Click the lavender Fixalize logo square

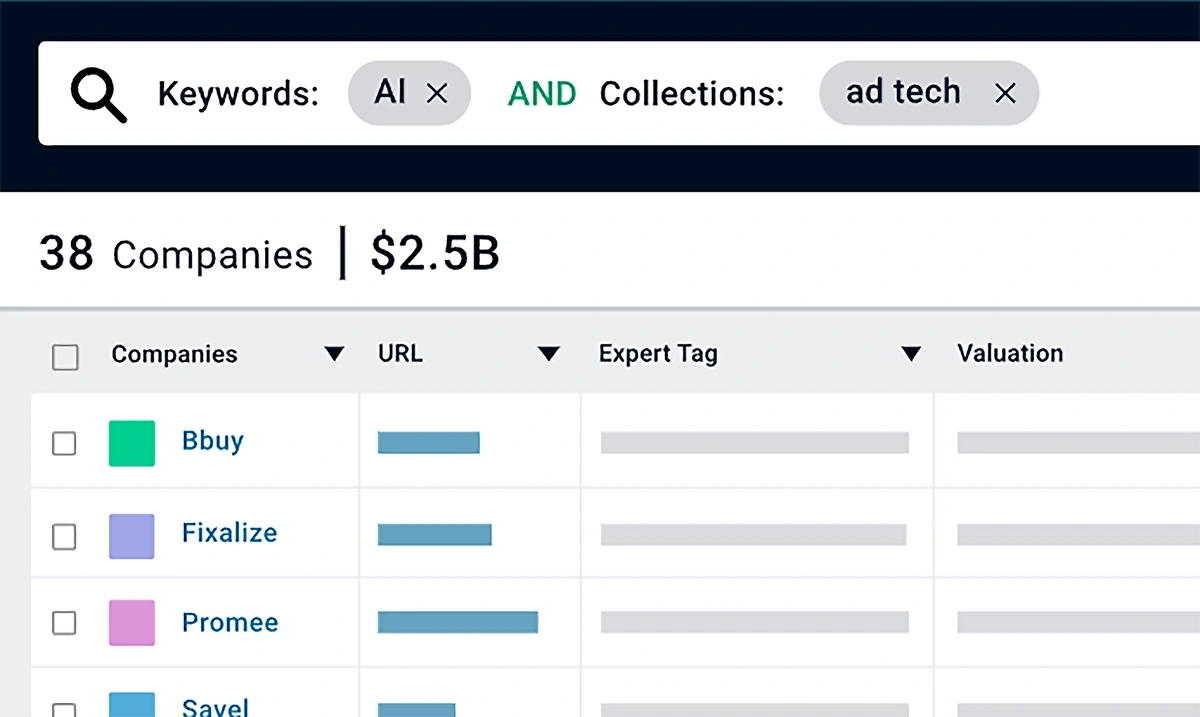tap(132, 536)
